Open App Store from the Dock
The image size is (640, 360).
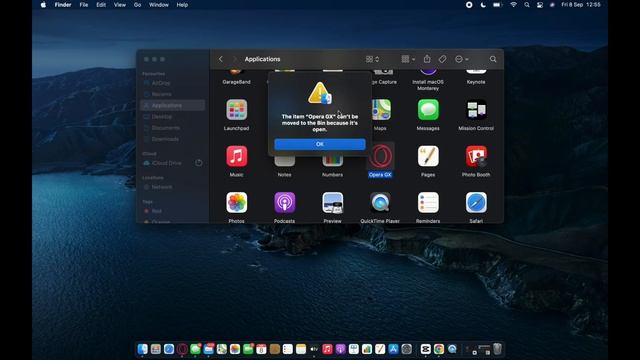pos(393,349)
